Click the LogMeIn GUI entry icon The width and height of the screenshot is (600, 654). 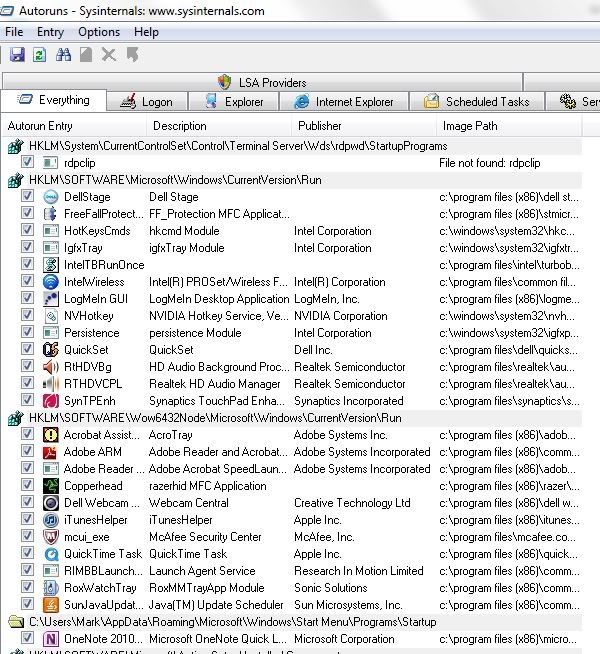point(51,299)
